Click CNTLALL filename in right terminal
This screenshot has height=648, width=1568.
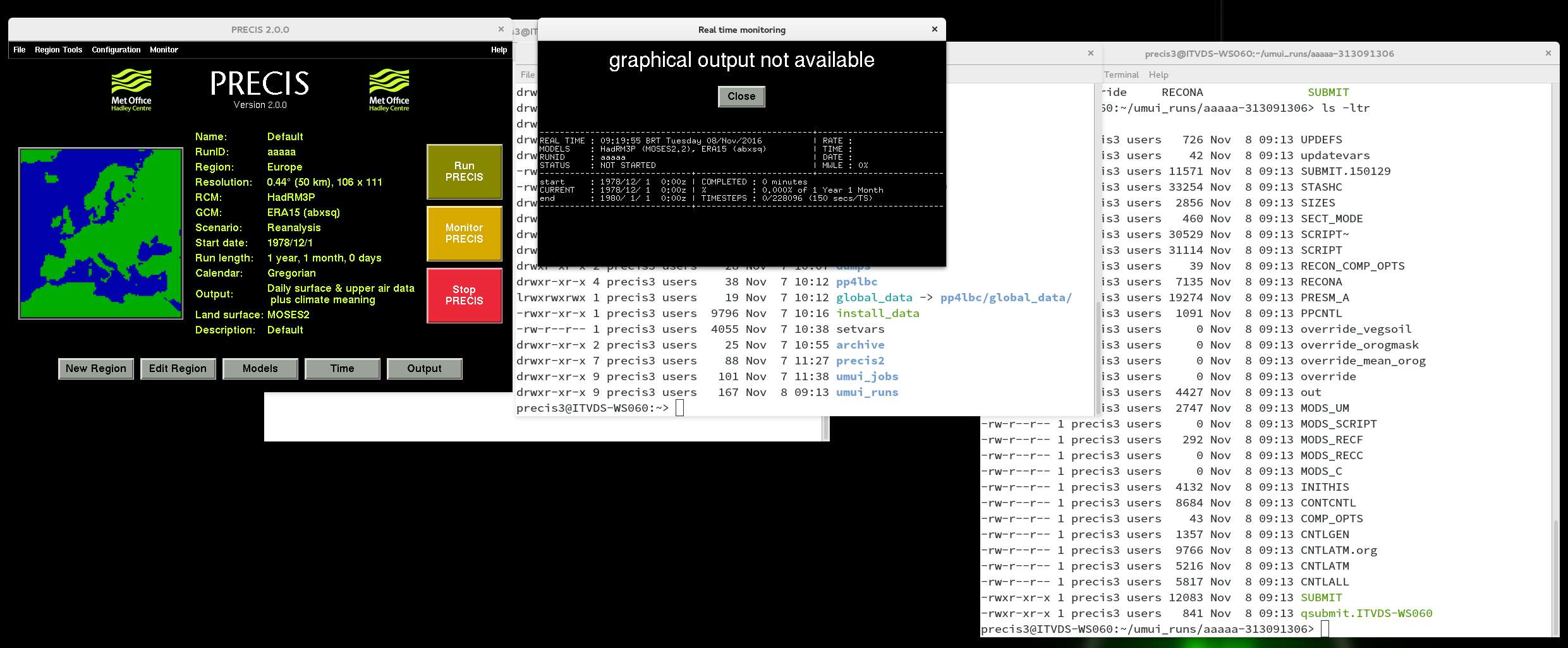[1325, 582]
